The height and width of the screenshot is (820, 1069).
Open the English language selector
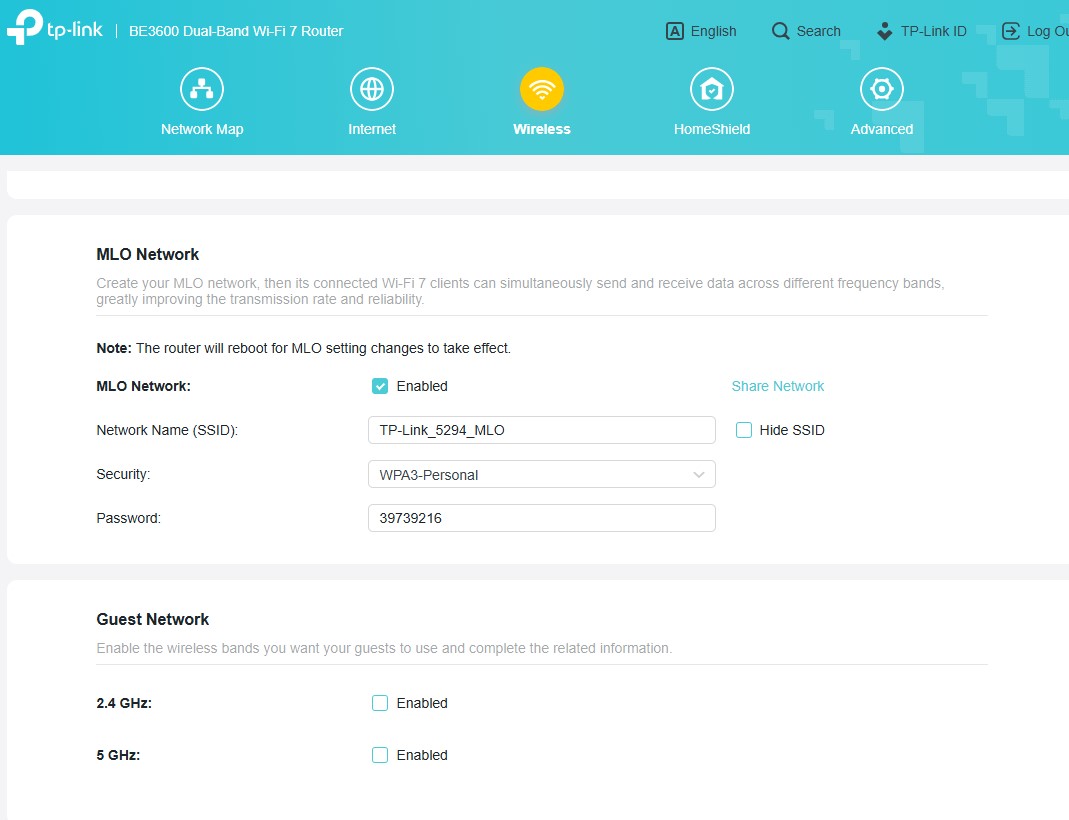(702, 31)
